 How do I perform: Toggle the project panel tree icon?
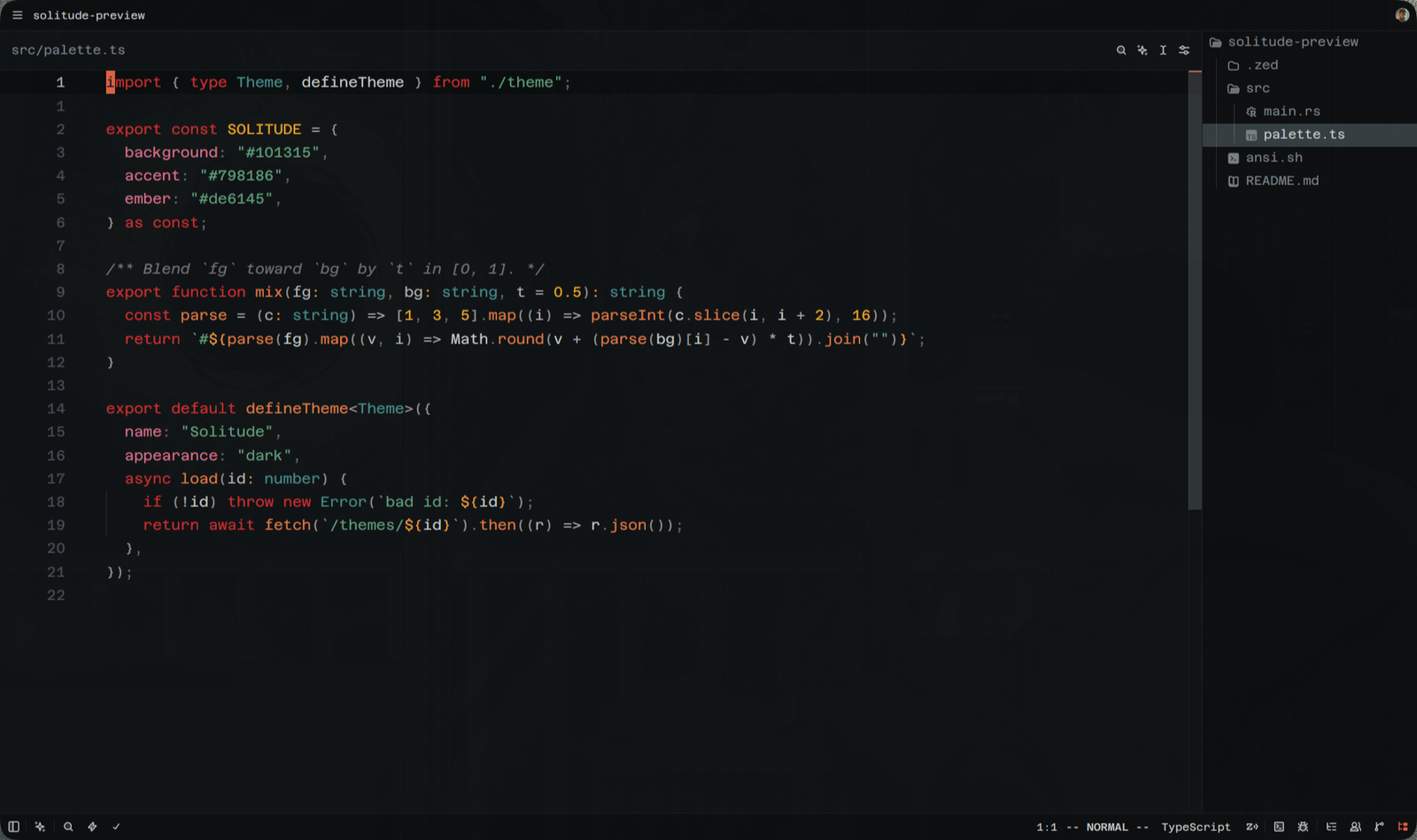click(x=1403, y=827)
